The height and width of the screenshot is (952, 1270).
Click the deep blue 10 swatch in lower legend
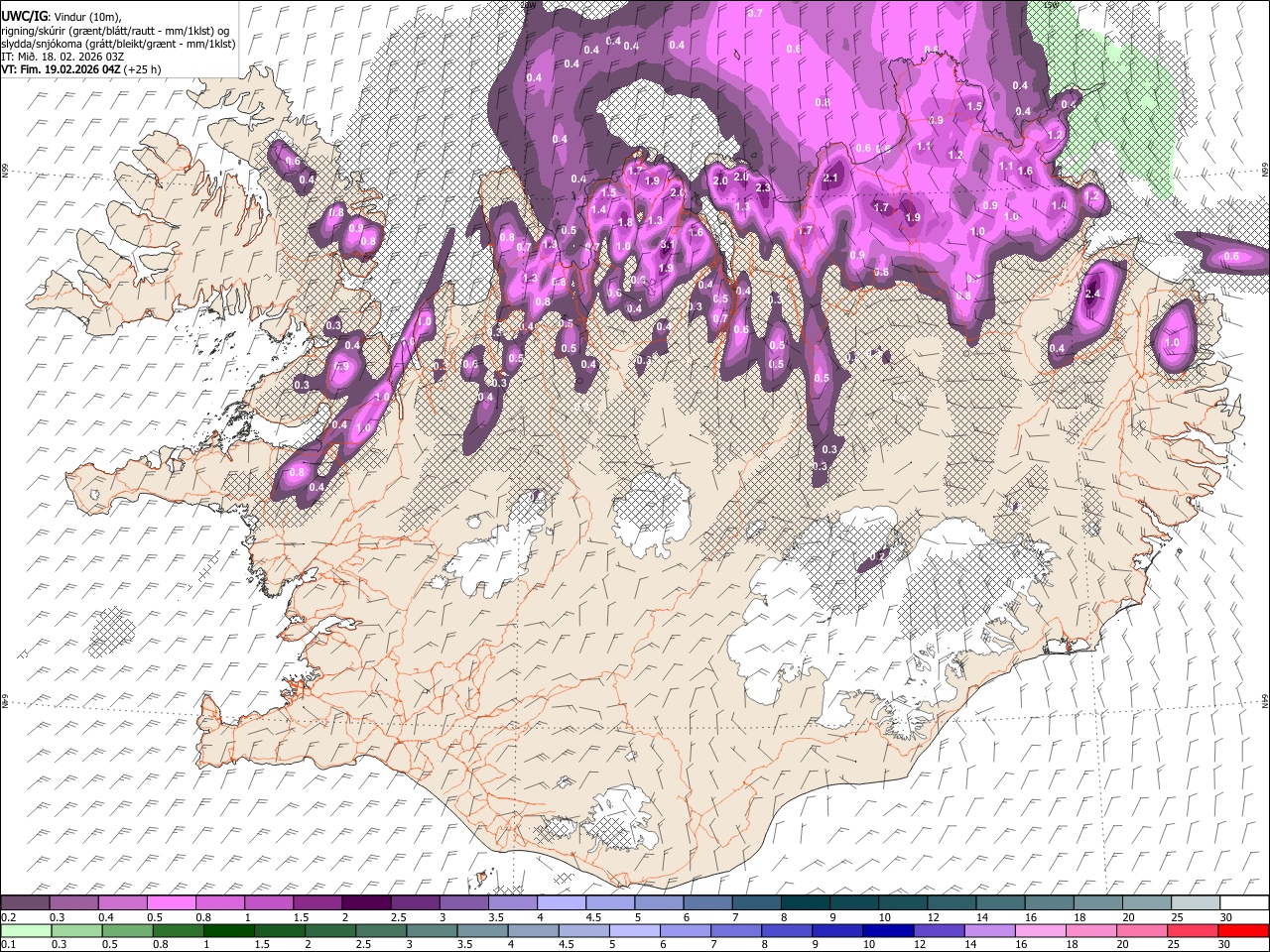coord(886,930)
